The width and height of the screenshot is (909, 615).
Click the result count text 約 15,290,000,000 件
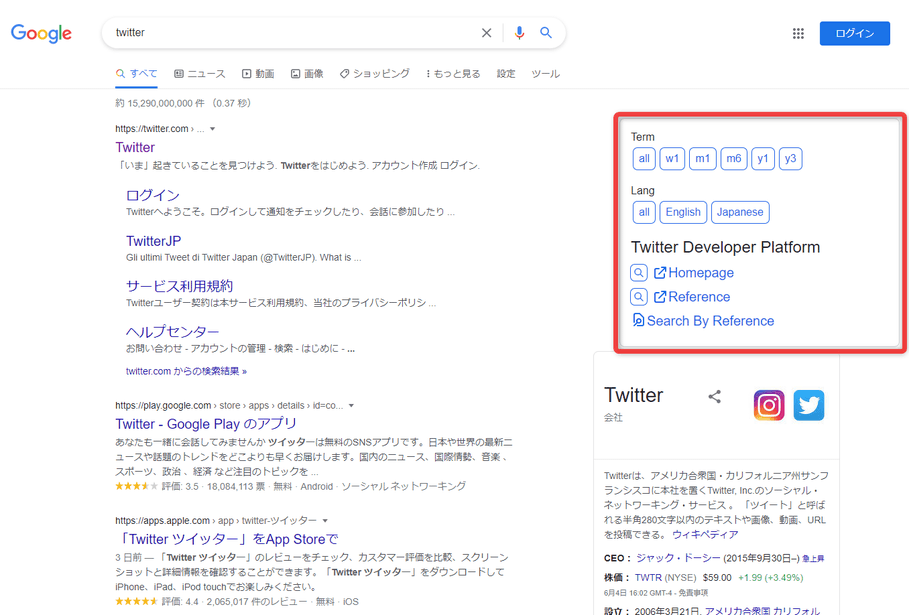pos(160,103)
